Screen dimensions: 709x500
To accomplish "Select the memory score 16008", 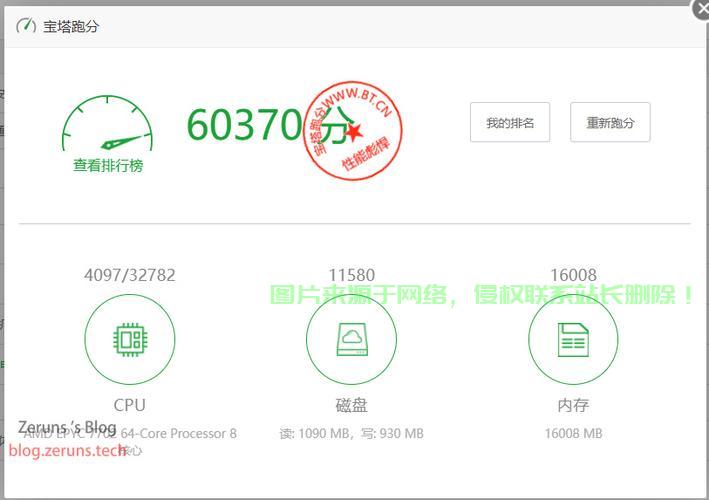I will (573, 275).
